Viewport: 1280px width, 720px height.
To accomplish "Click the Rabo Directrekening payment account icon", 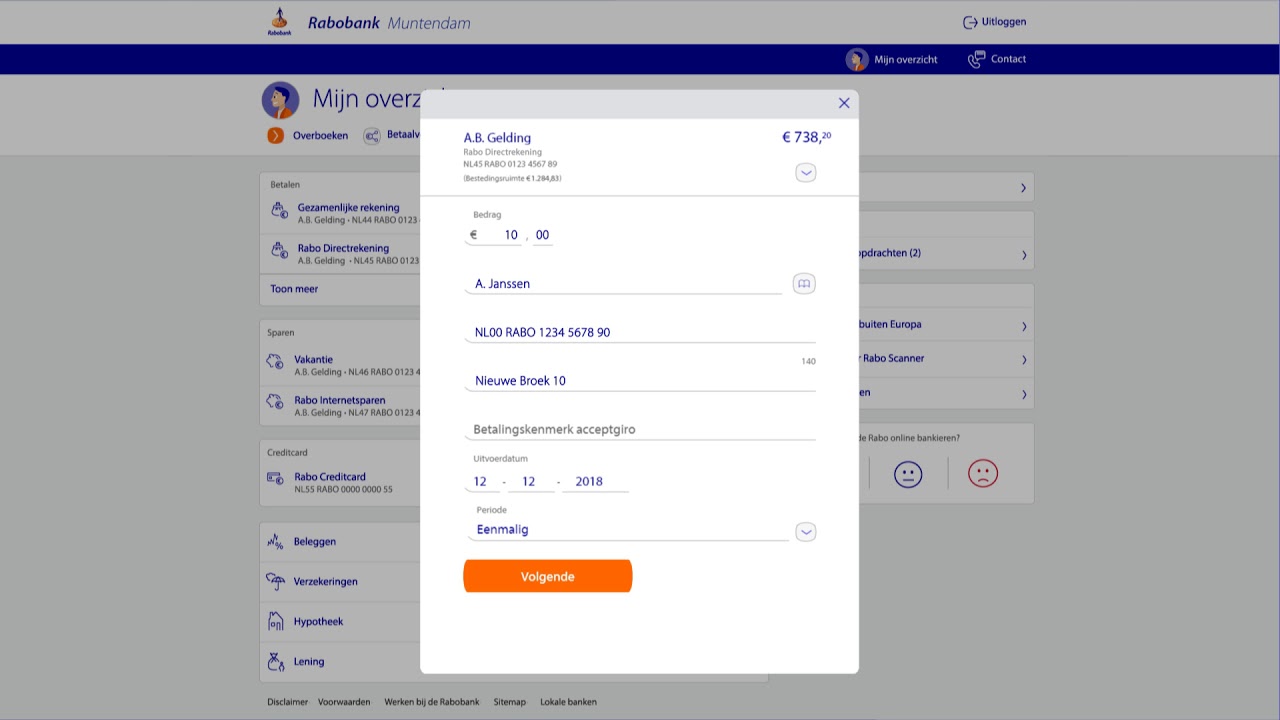I will 280,251.
